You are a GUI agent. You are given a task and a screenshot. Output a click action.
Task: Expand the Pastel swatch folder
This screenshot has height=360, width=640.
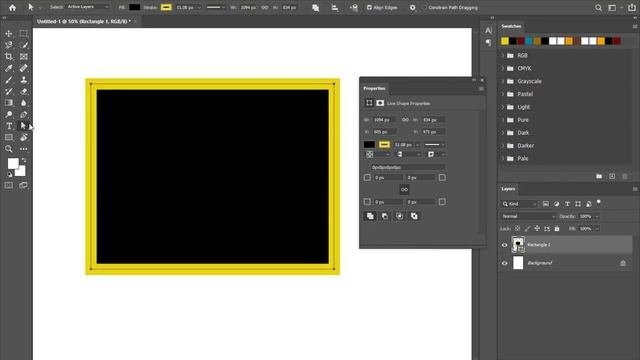pos(503,94)
